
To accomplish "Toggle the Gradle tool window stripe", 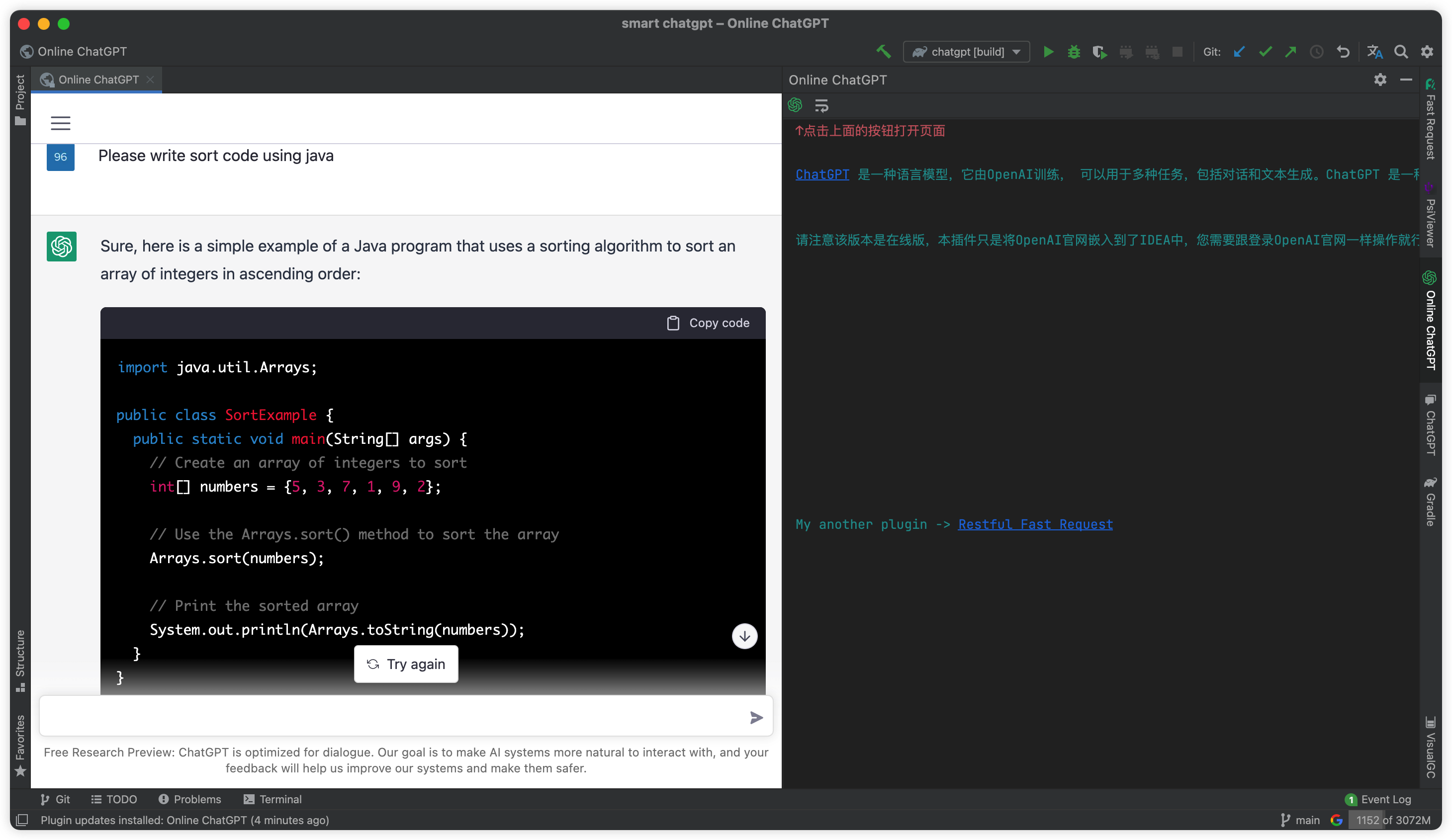I will 1430,501.
